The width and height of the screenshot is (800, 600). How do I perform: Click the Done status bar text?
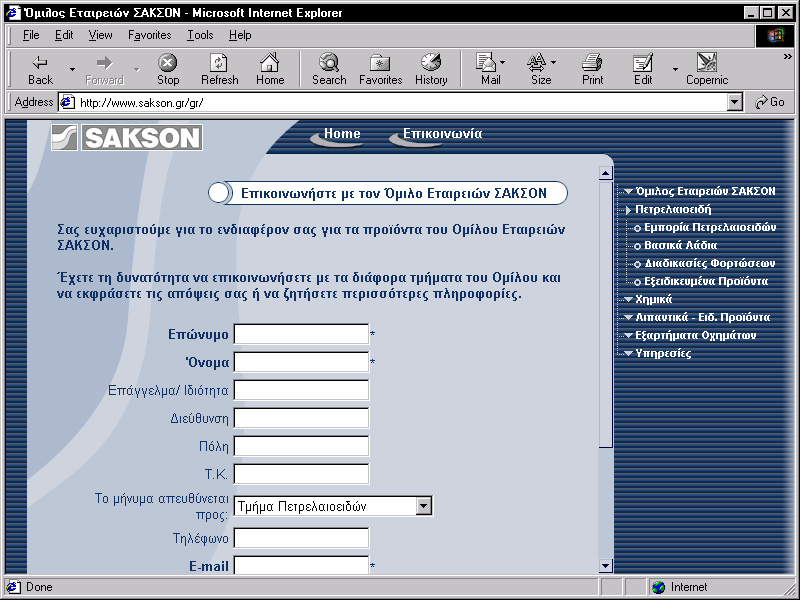[39, 587]
